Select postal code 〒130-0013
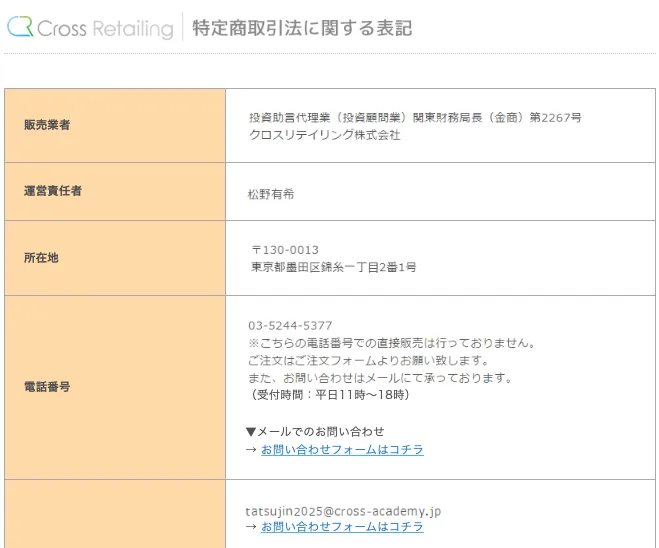The height and width of the screenshot is (548, 659). (x=285, y=250)
